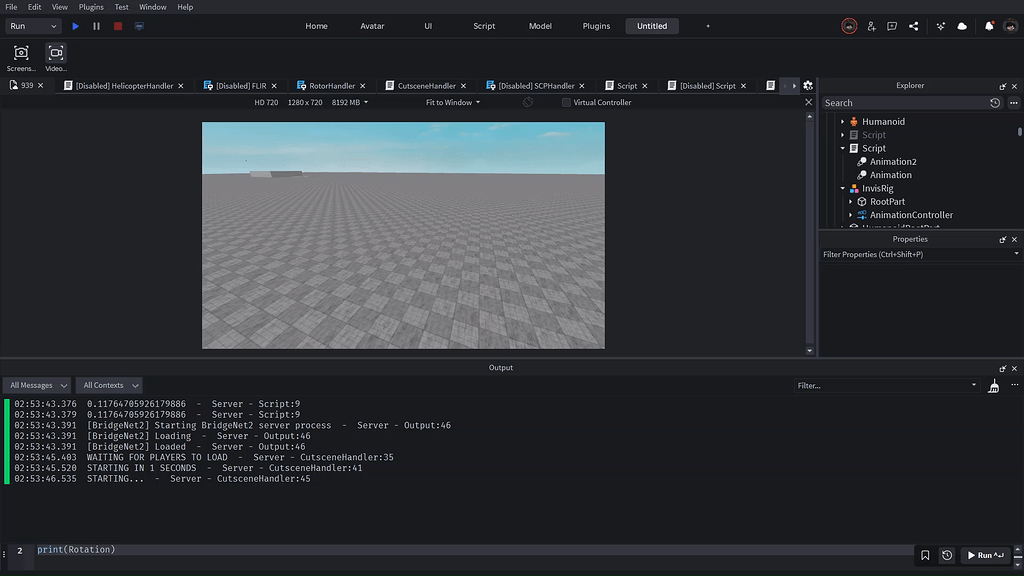This screenshot has width=1024, height=576.
Task: Close the device emulator bar
Action: 808,103
